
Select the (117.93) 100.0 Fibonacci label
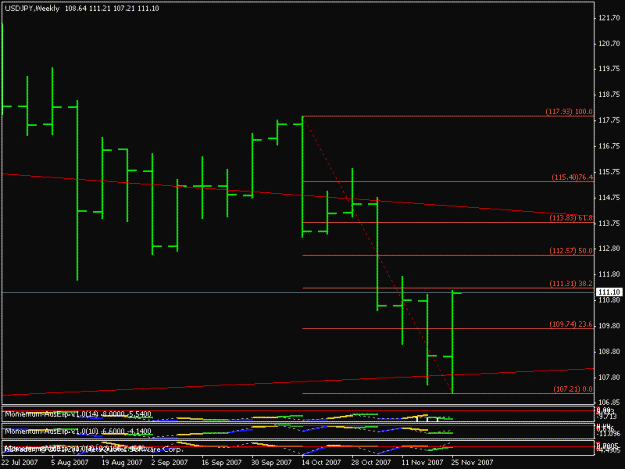tap(569, 112)
